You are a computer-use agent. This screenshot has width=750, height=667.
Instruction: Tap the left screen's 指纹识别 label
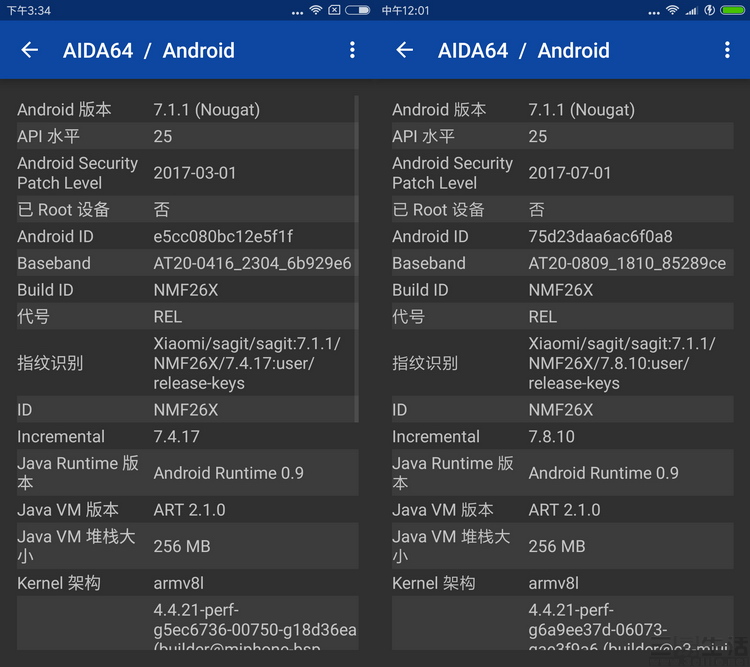[x=50, y=363]
